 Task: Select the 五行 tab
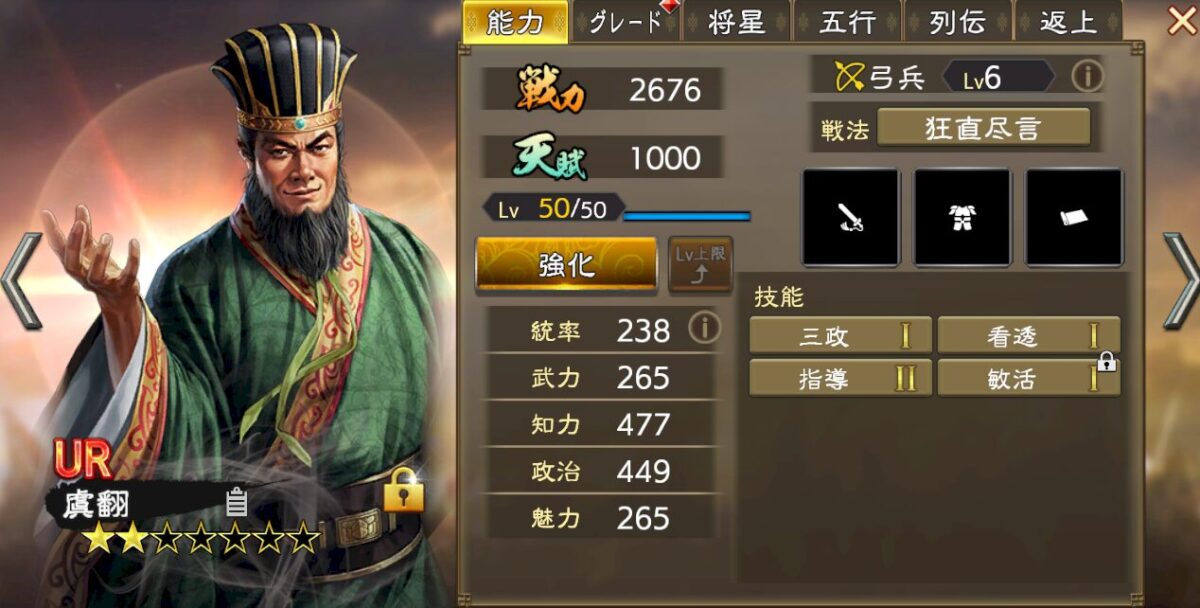847,22
